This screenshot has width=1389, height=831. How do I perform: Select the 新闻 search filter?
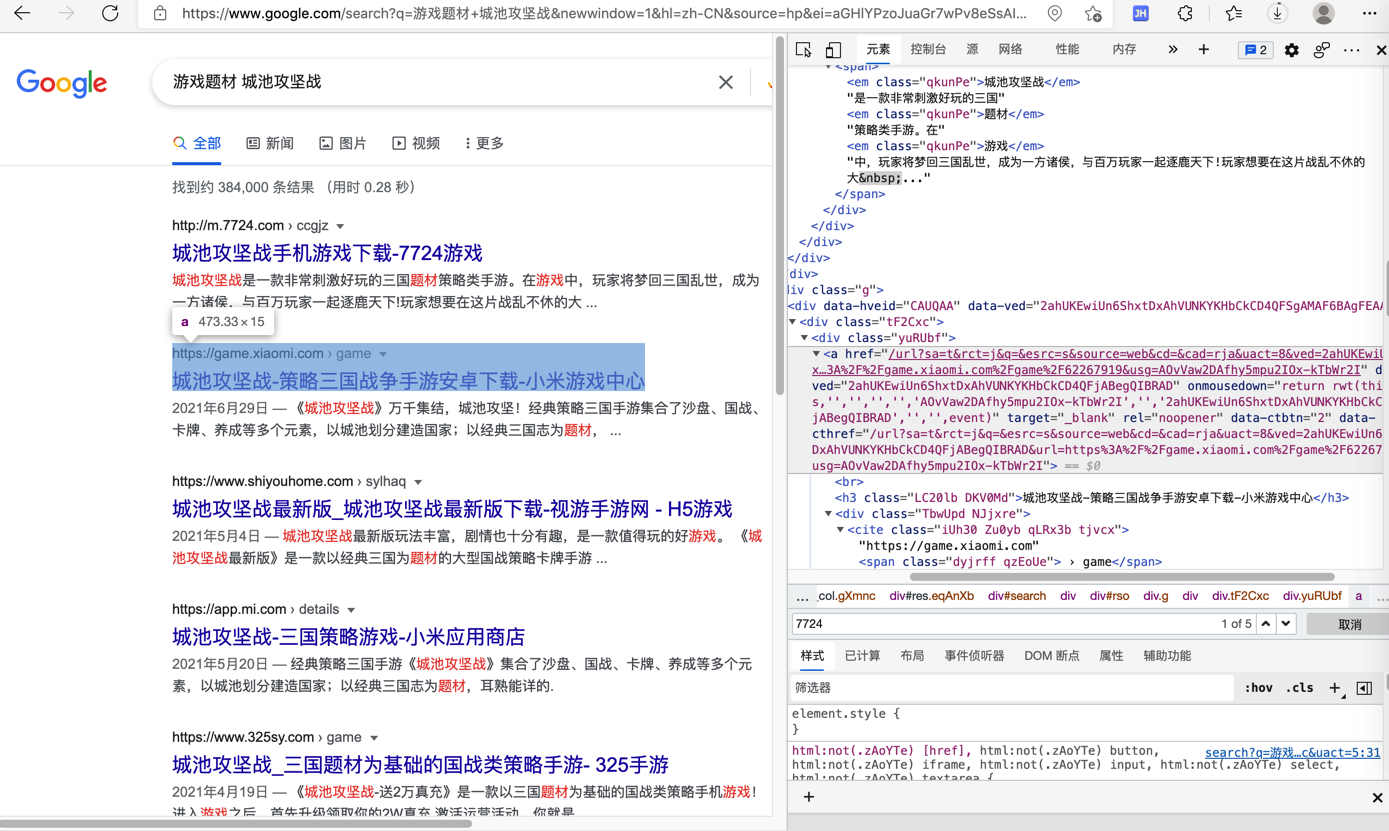(x=270, y=144)
